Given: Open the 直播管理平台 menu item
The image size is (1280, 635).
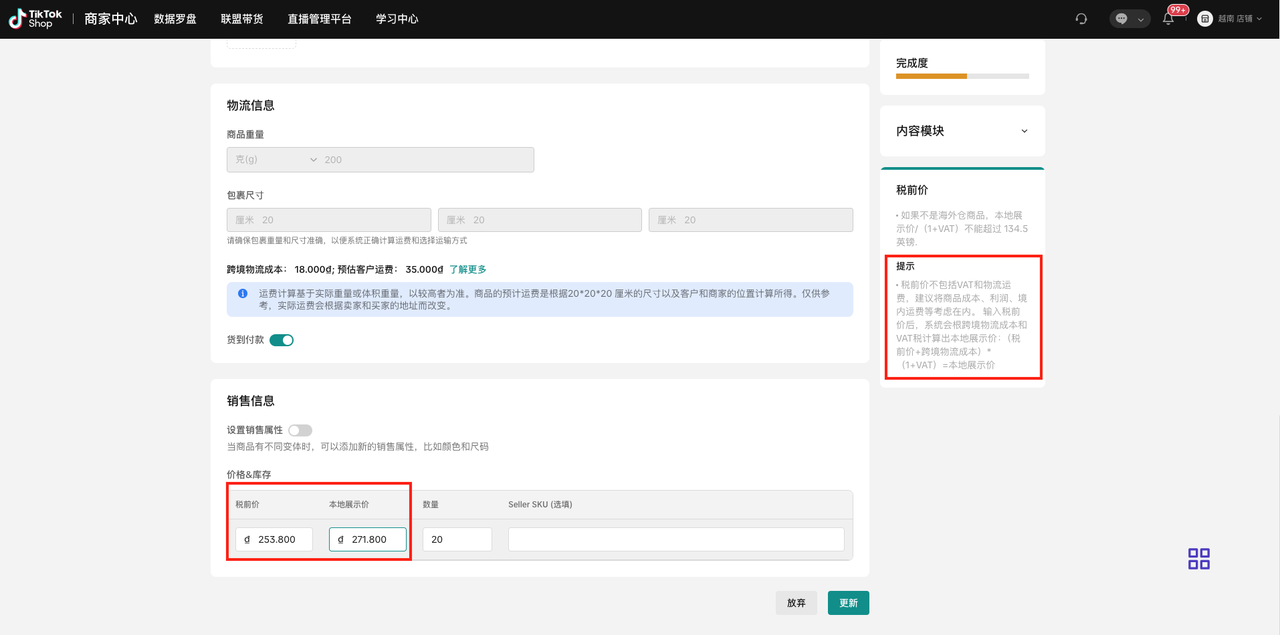Looking at the screenshot, I should pos(319,19).
